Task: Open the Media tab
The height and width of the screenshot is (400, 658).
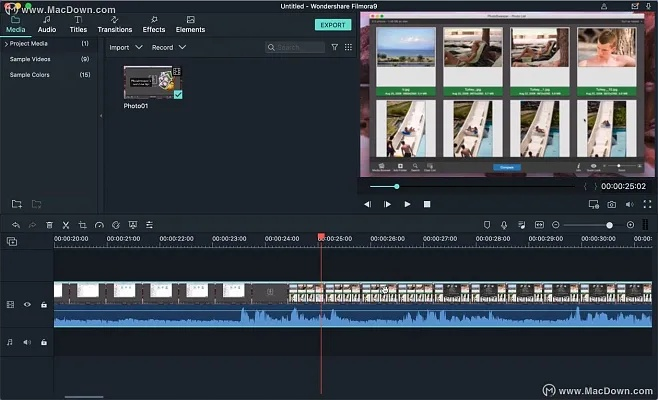Action: click(x=16, y=25)
